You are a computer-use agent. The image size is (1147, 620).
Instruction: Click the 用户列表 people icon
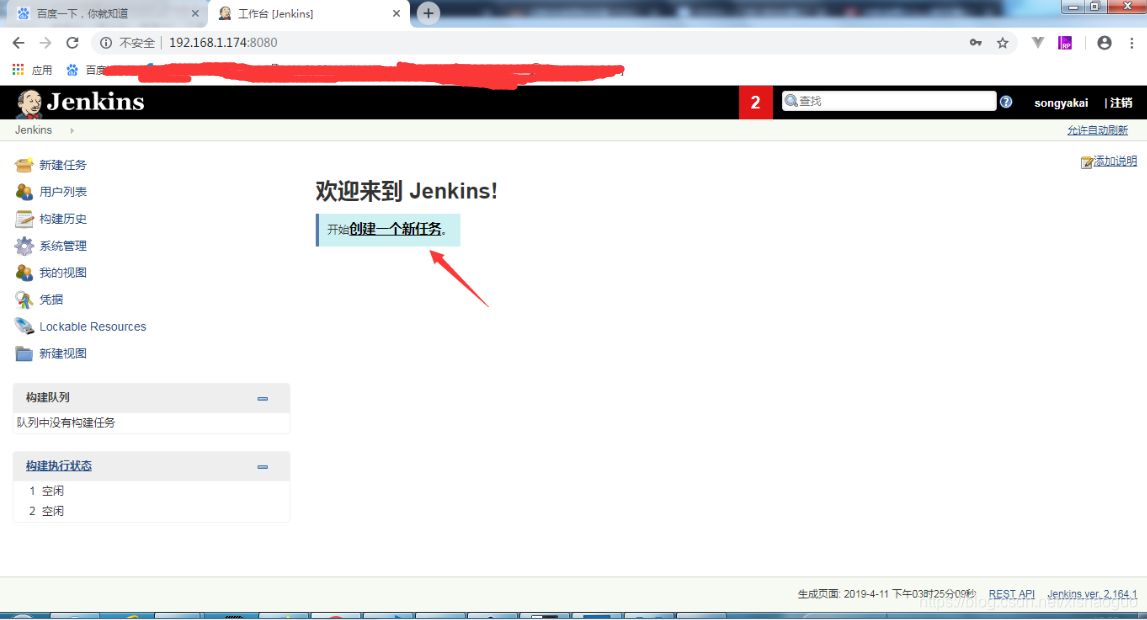pyautogui.click(x=23, y=192)
